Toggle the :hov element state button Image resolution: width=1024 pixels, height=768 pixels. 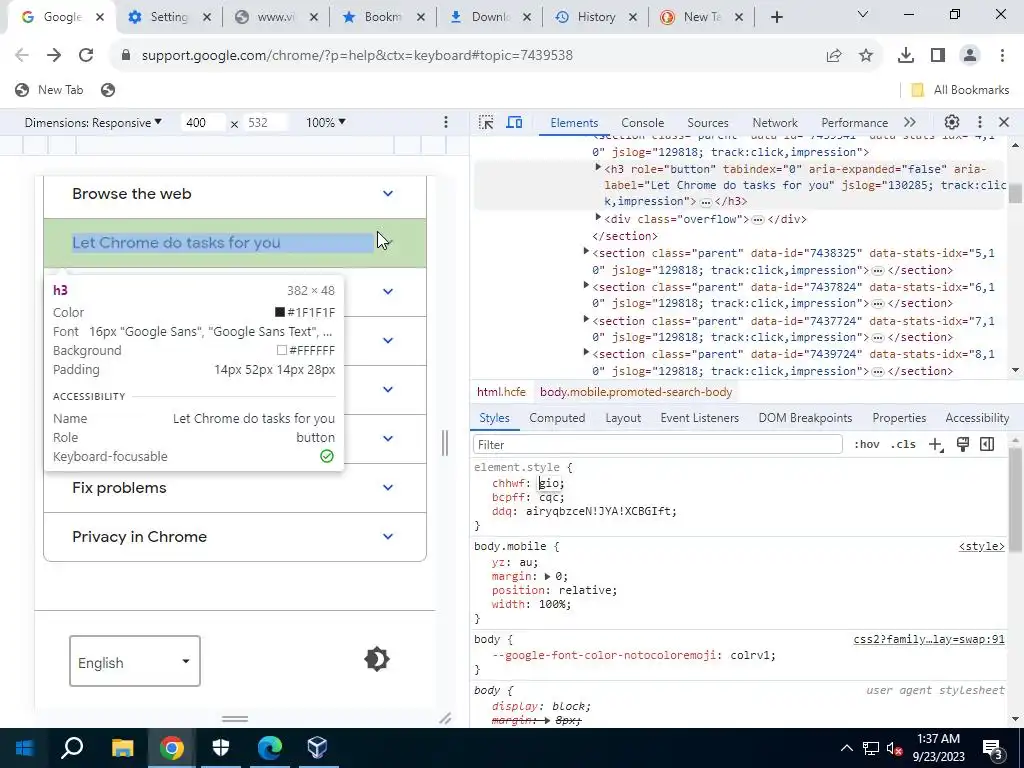pos(866,445)
